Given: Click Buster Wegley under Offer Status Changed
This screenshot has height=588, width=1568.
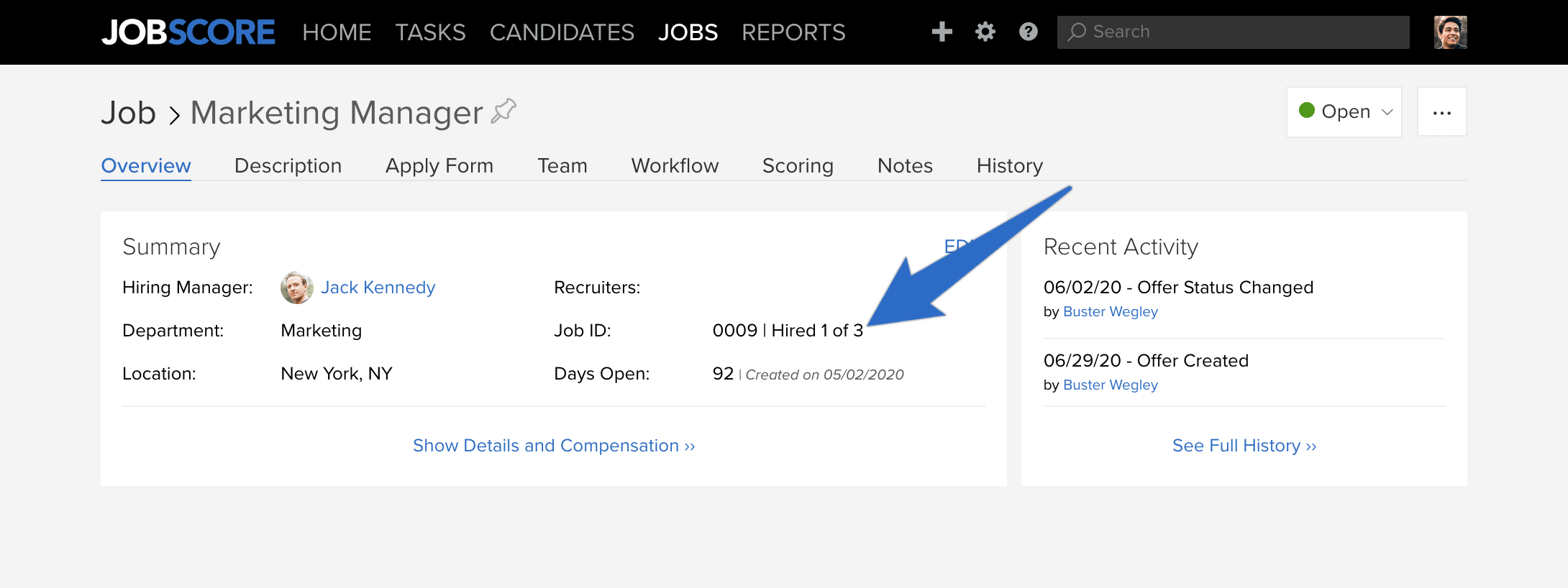Looking at the screenshot, I should coord(1111,312).
